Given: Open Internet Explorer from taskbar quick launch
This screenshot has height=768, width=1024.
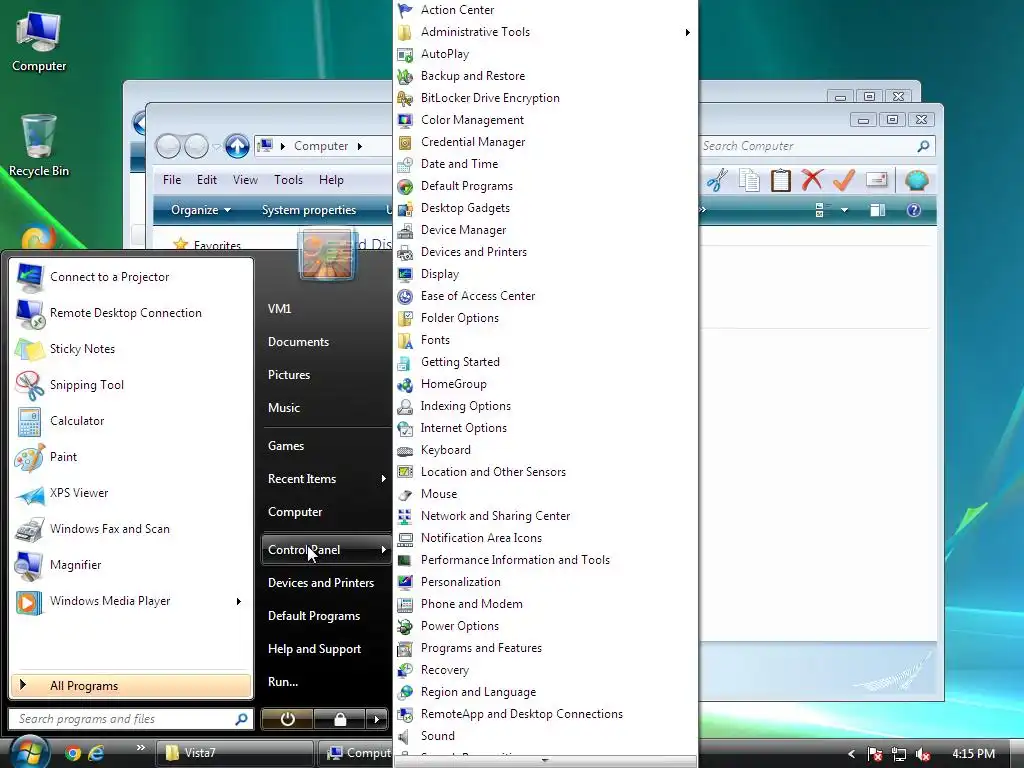Looking at the screenshot, I should pos(96,754).
